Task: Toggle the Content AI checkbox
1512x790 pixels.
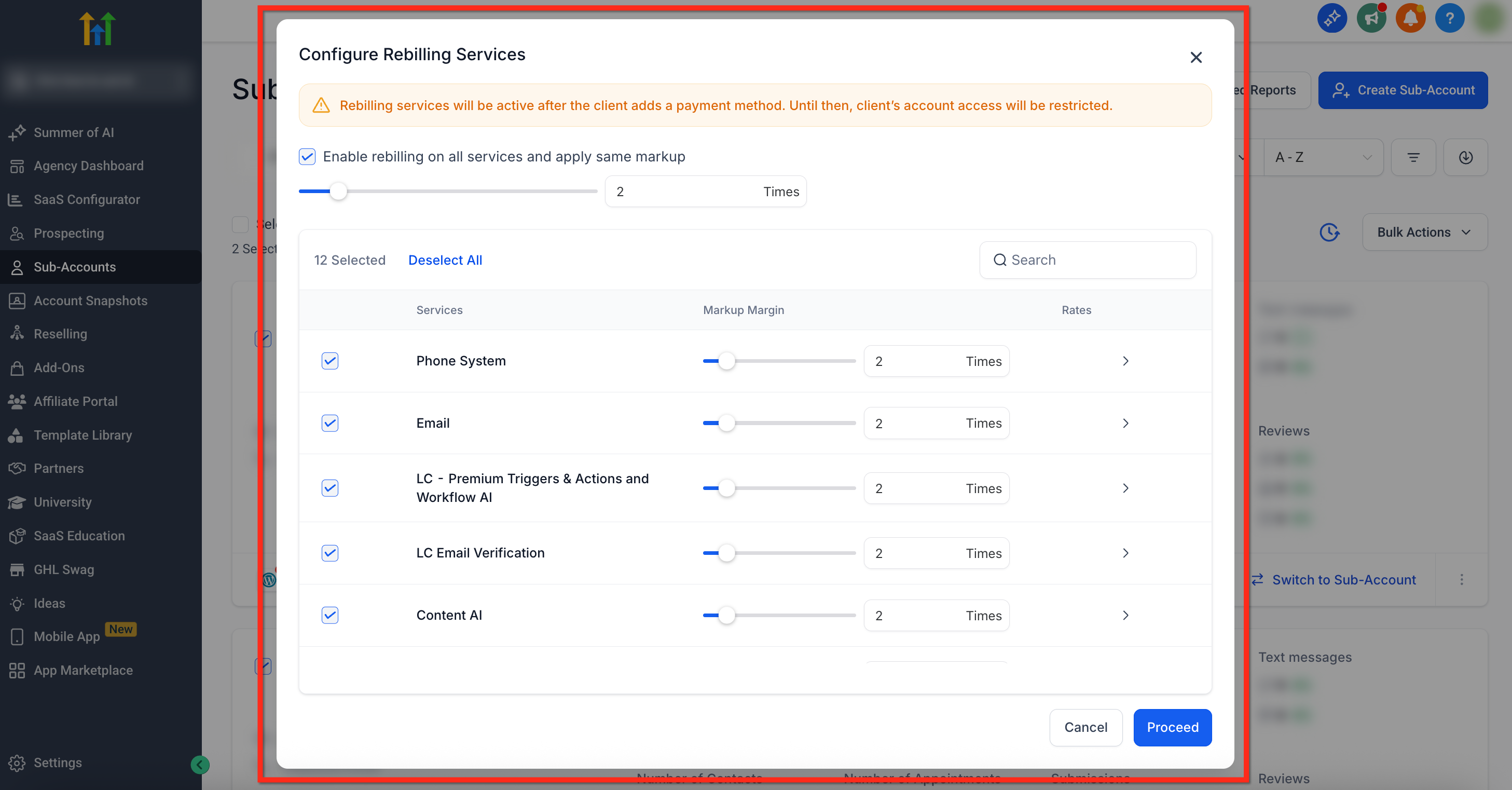Action: (x=330, y=615)
